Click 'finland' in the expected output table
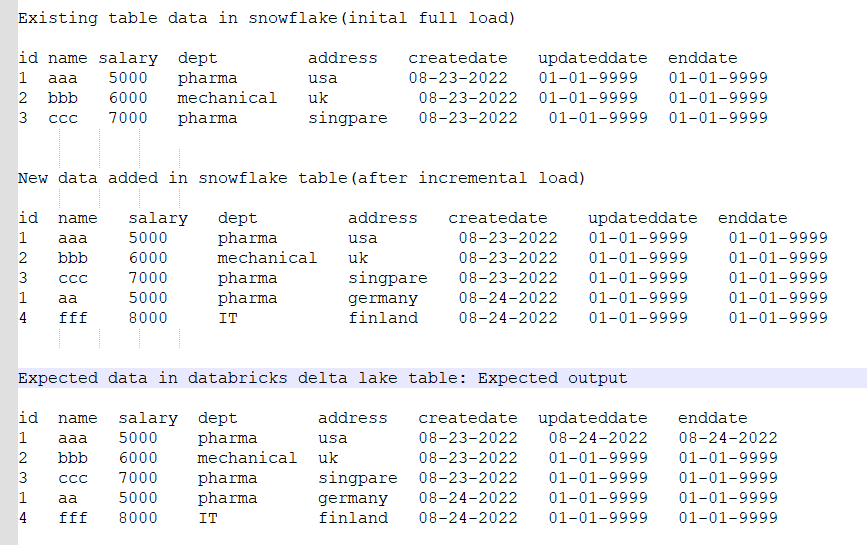 [x=353, y=518]
